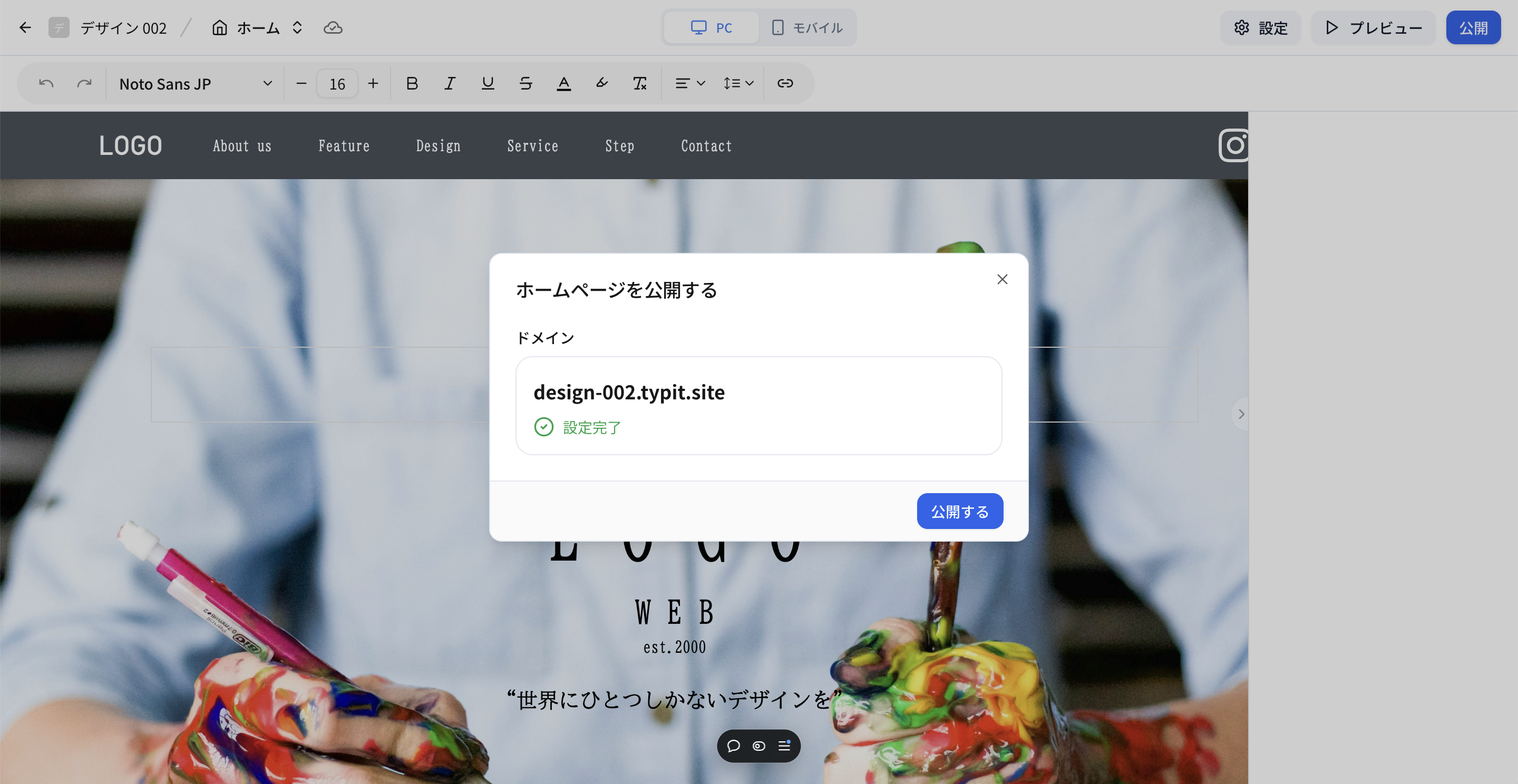Click the redo arrow icon

click(84, 84)
